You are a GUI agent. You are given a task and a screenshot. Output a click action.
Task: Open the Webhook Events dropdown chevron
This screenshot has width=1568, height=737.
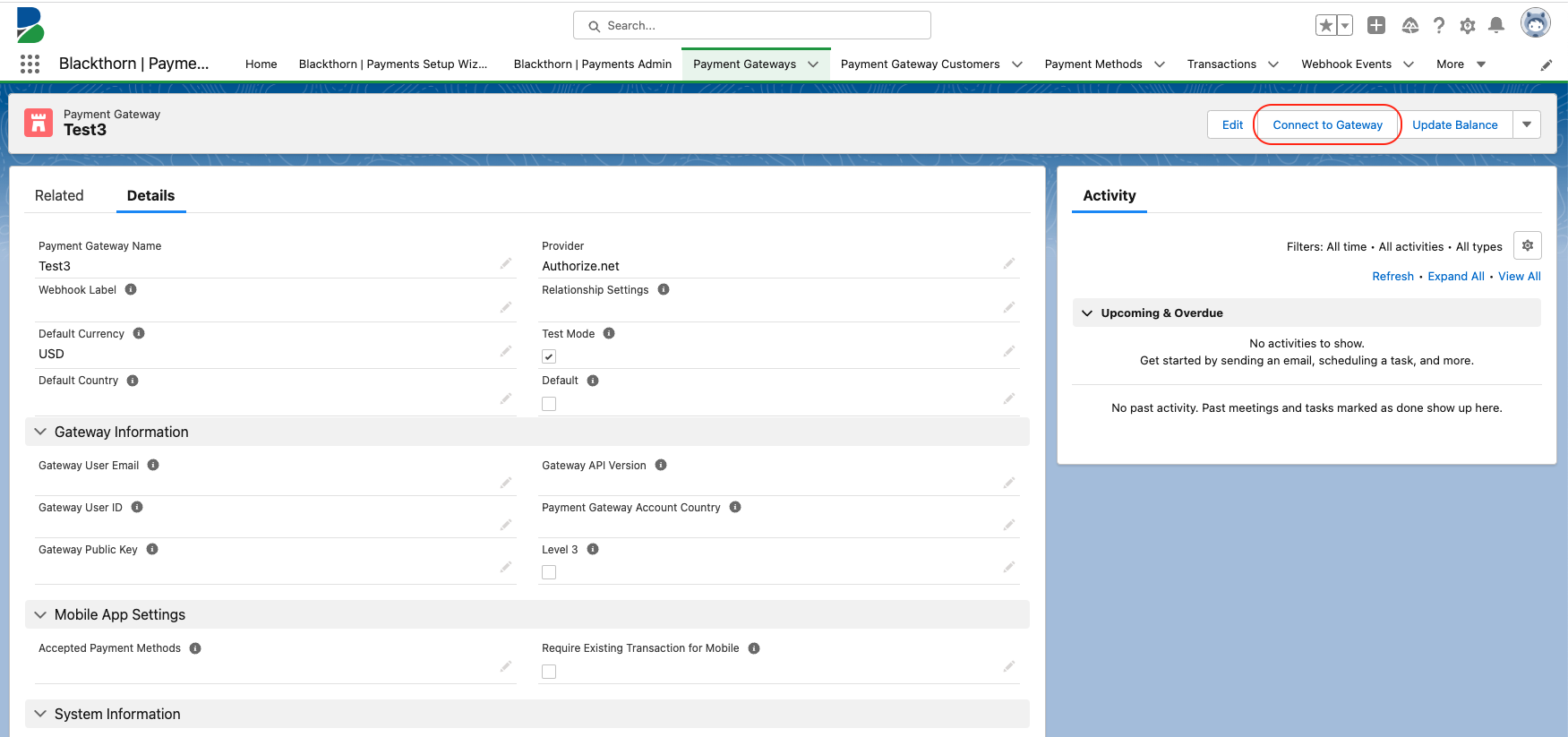(x=1409, y=64)
